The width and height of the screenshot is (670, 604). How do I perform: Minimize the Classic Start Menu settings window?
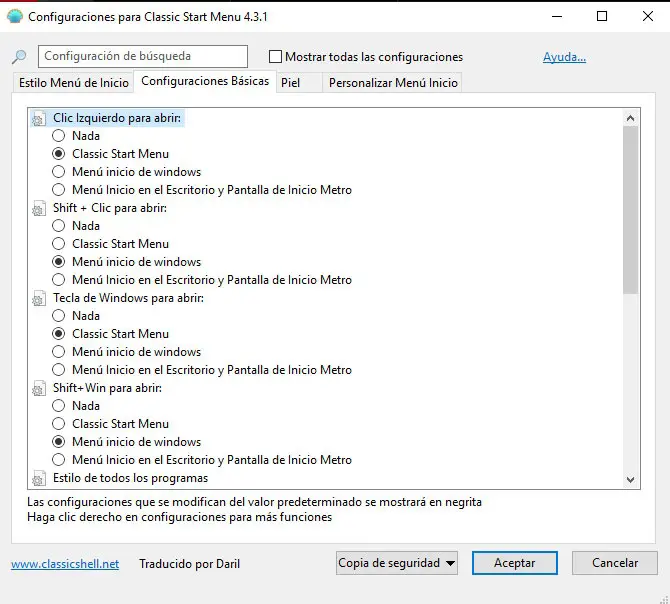coord(557,16)
